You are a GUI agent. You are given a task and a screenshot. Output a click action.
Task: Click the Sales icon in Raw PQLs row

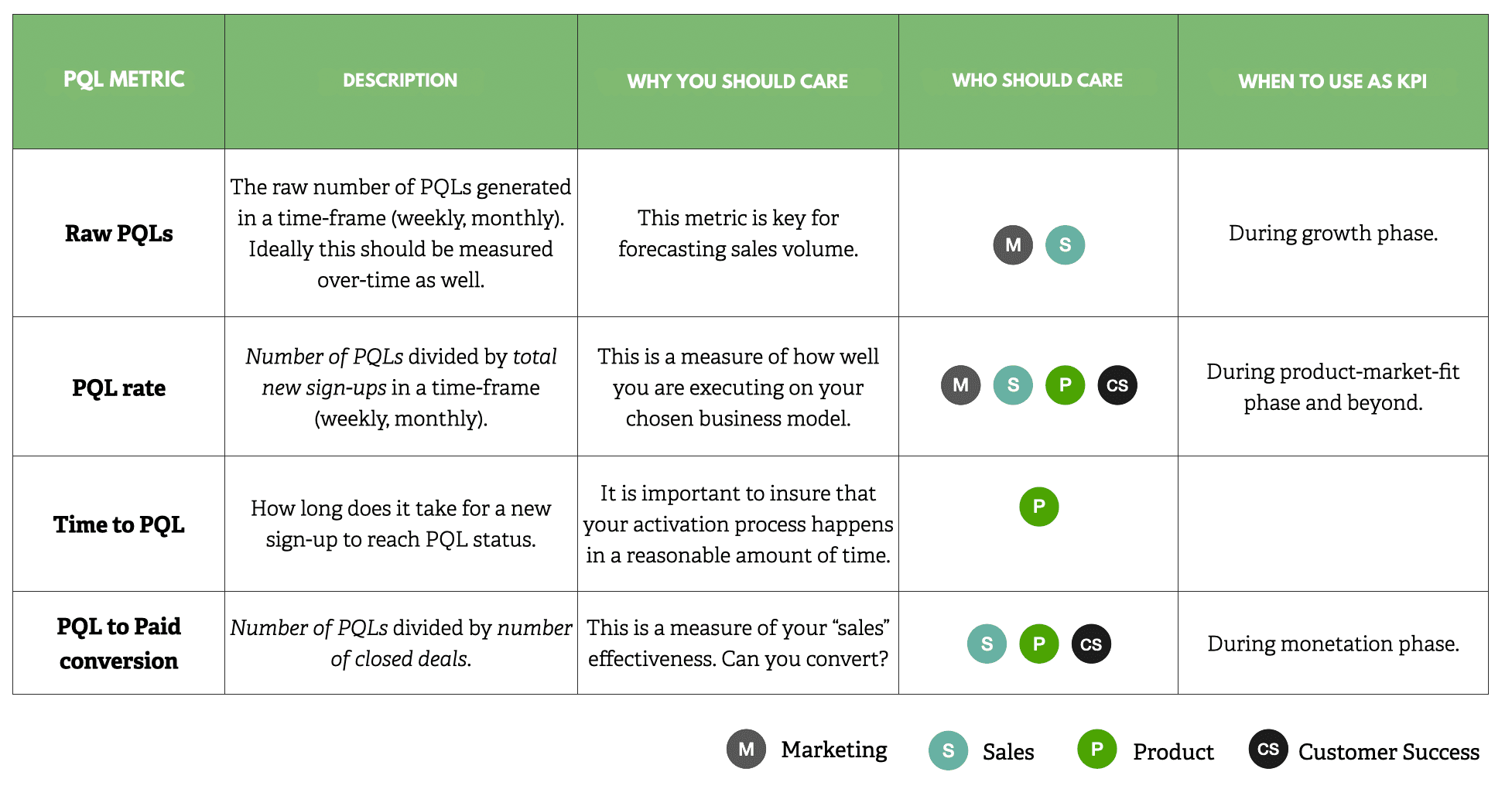click(1065, 245)
